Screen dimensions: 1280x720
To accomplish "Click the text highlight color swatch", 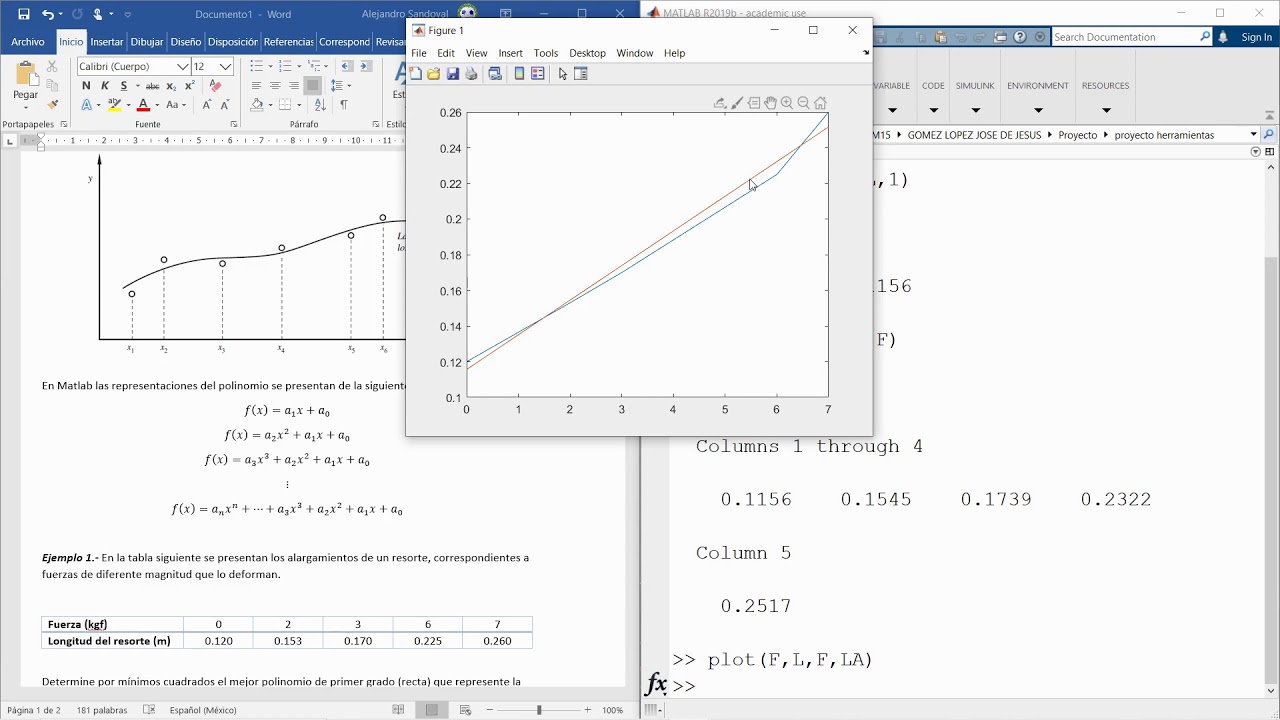I will [114, 104].
